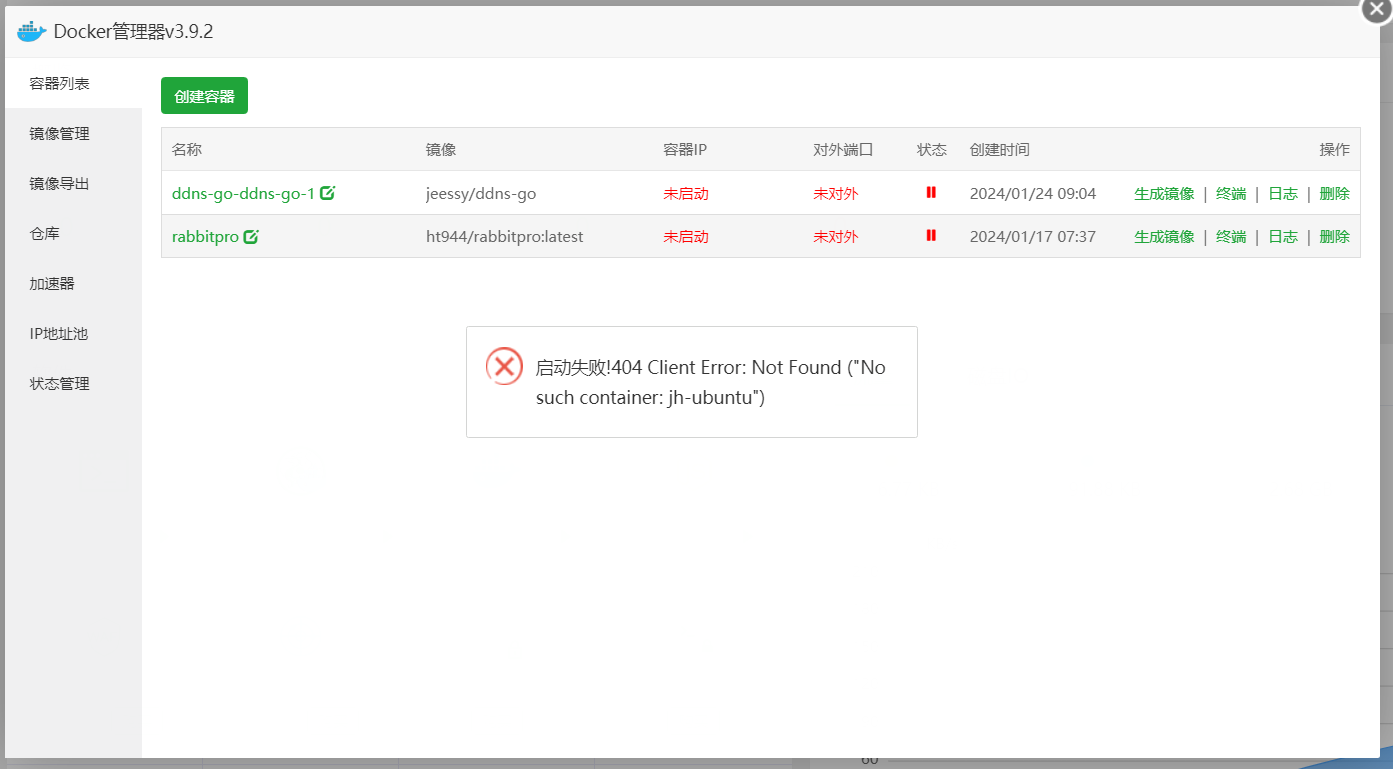Screen dimensions: 1393x769
Task: Open 终端 for ddns-go-ddns-go-1
Action: click(1231, 193)
